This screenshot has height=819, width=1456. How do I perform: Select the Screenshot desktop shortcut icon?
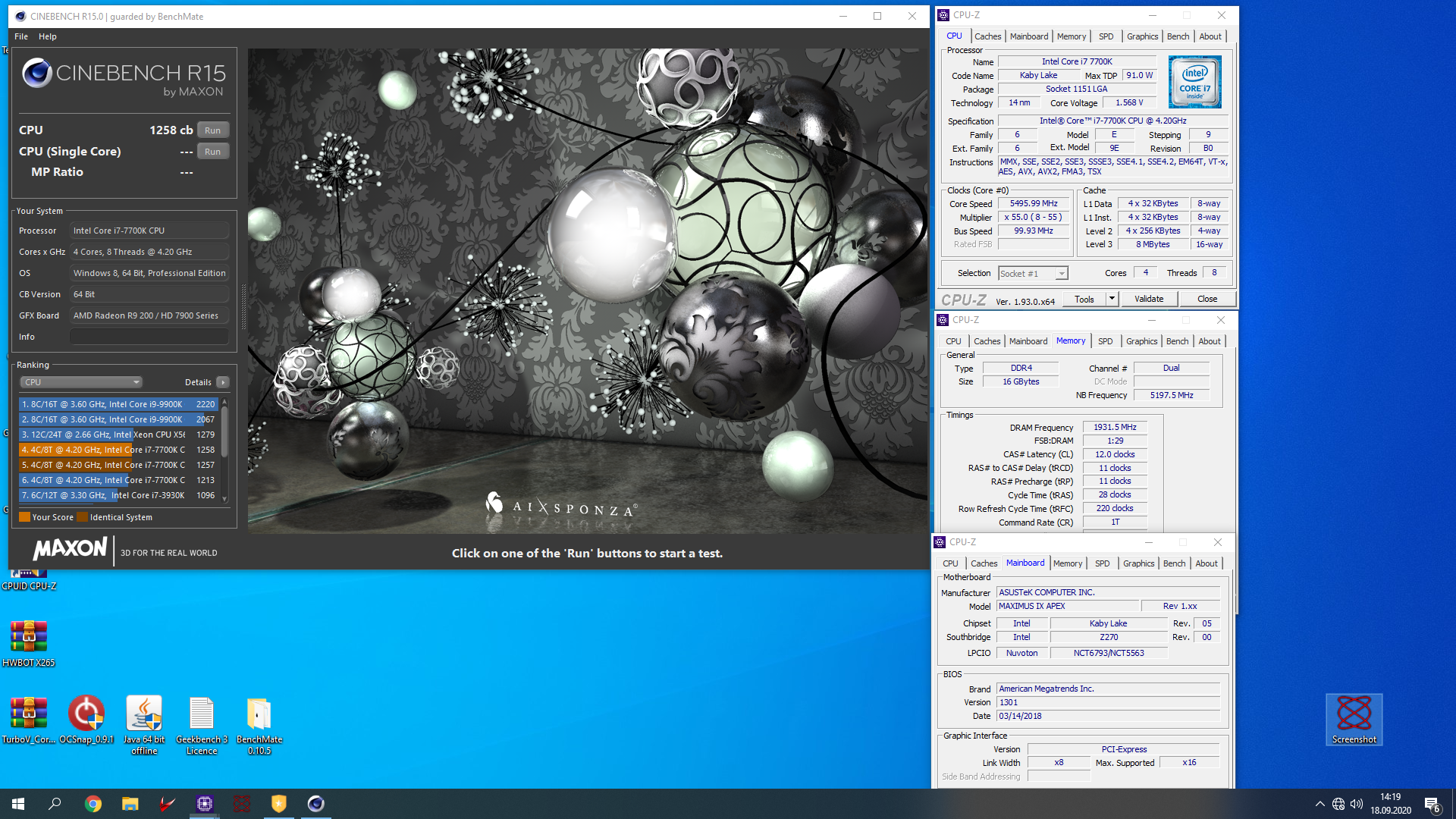(x=1354, y=720)
